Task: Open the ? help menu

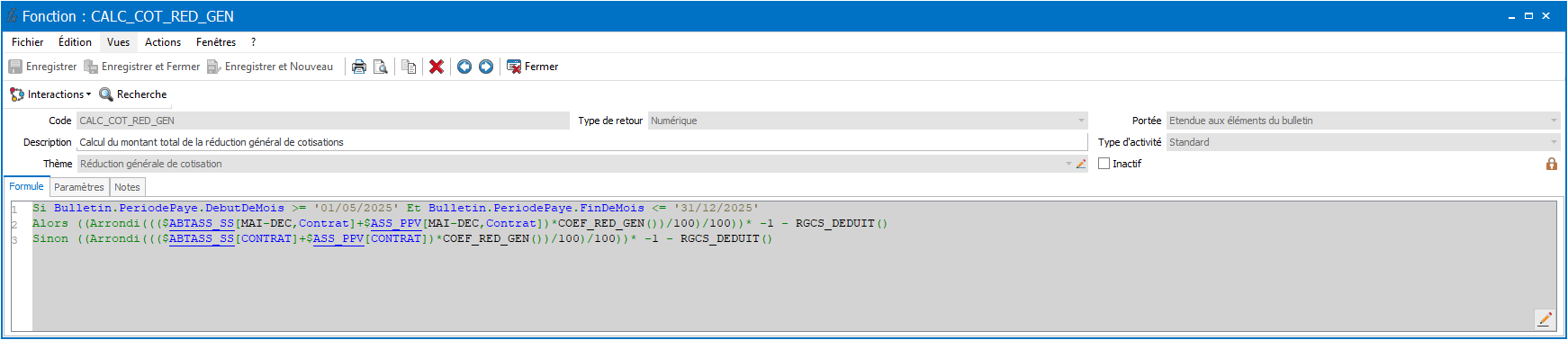Action: (x=253, y=42)
